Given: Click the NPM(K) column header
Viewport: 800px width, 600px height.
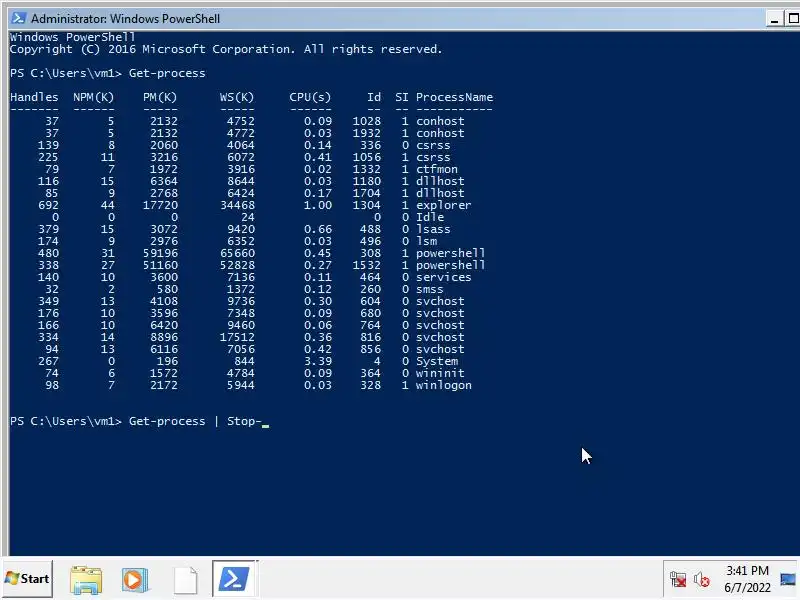Looking at the screenshot, I should [x=93, y=97].
